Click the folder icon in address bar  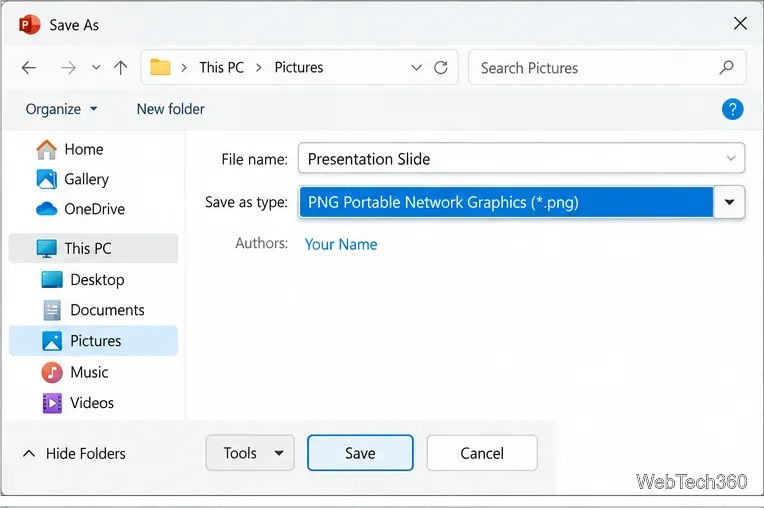point(160,67)
